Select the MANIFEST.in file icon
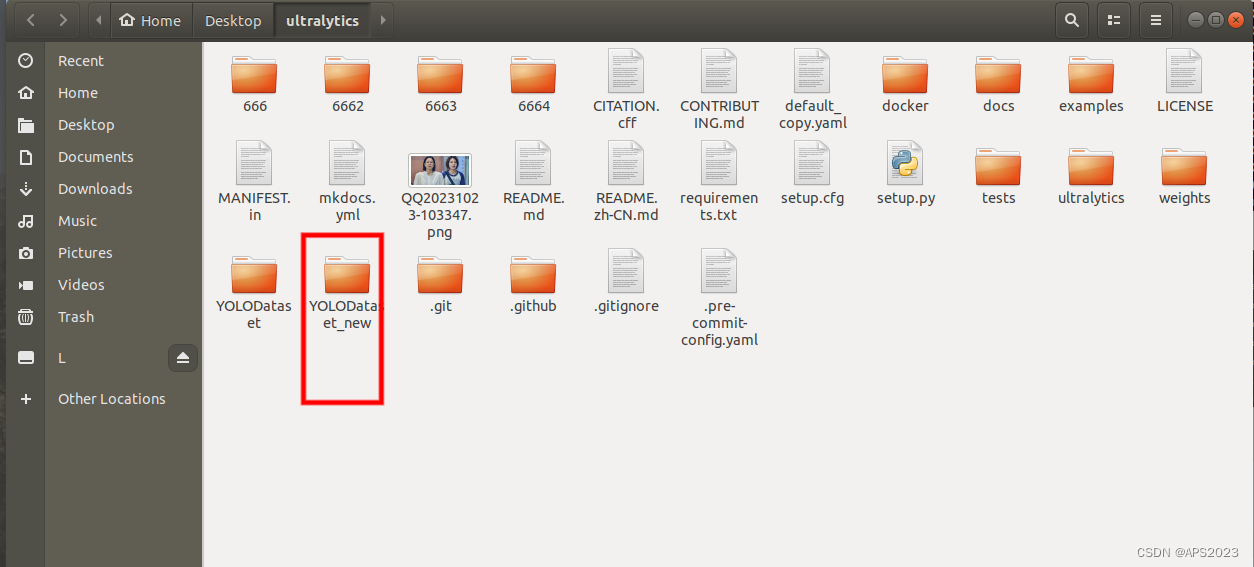The image size is (1254, 567). click(254, 163)
